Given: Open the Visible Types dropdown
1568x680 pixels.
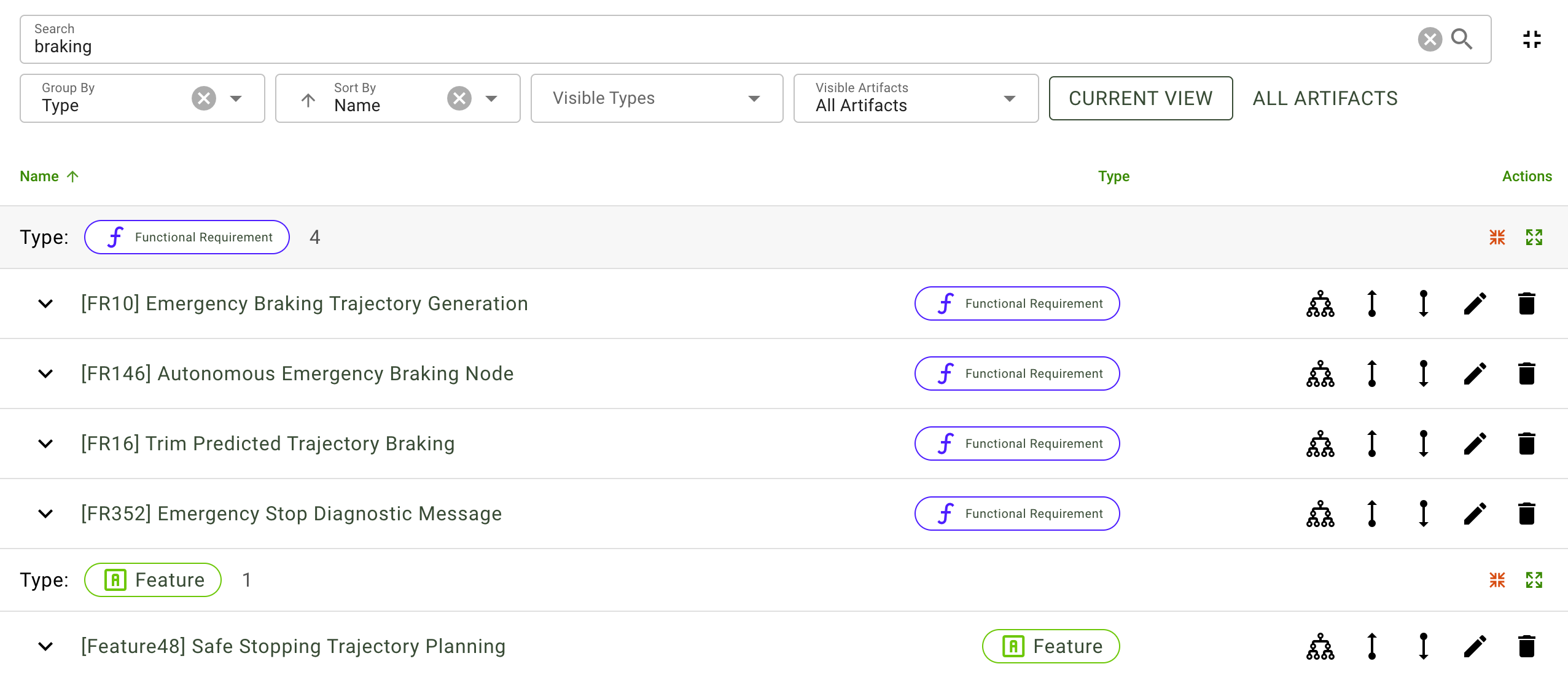Looking at the screenshot, I should (x=656, y=98).
